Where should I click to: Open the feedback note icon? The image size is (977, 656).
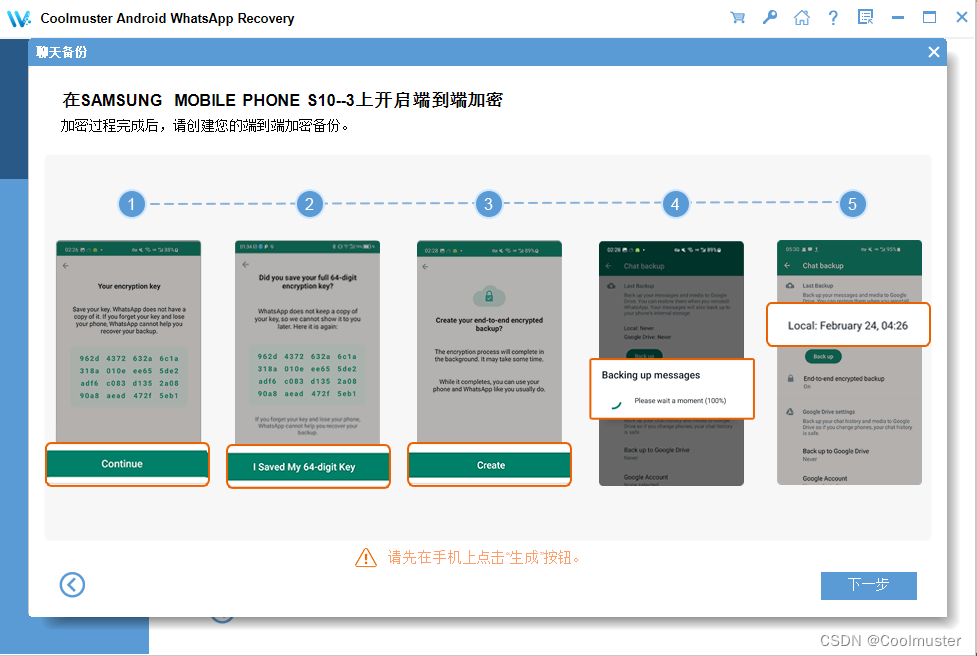[x=865, y=17]
